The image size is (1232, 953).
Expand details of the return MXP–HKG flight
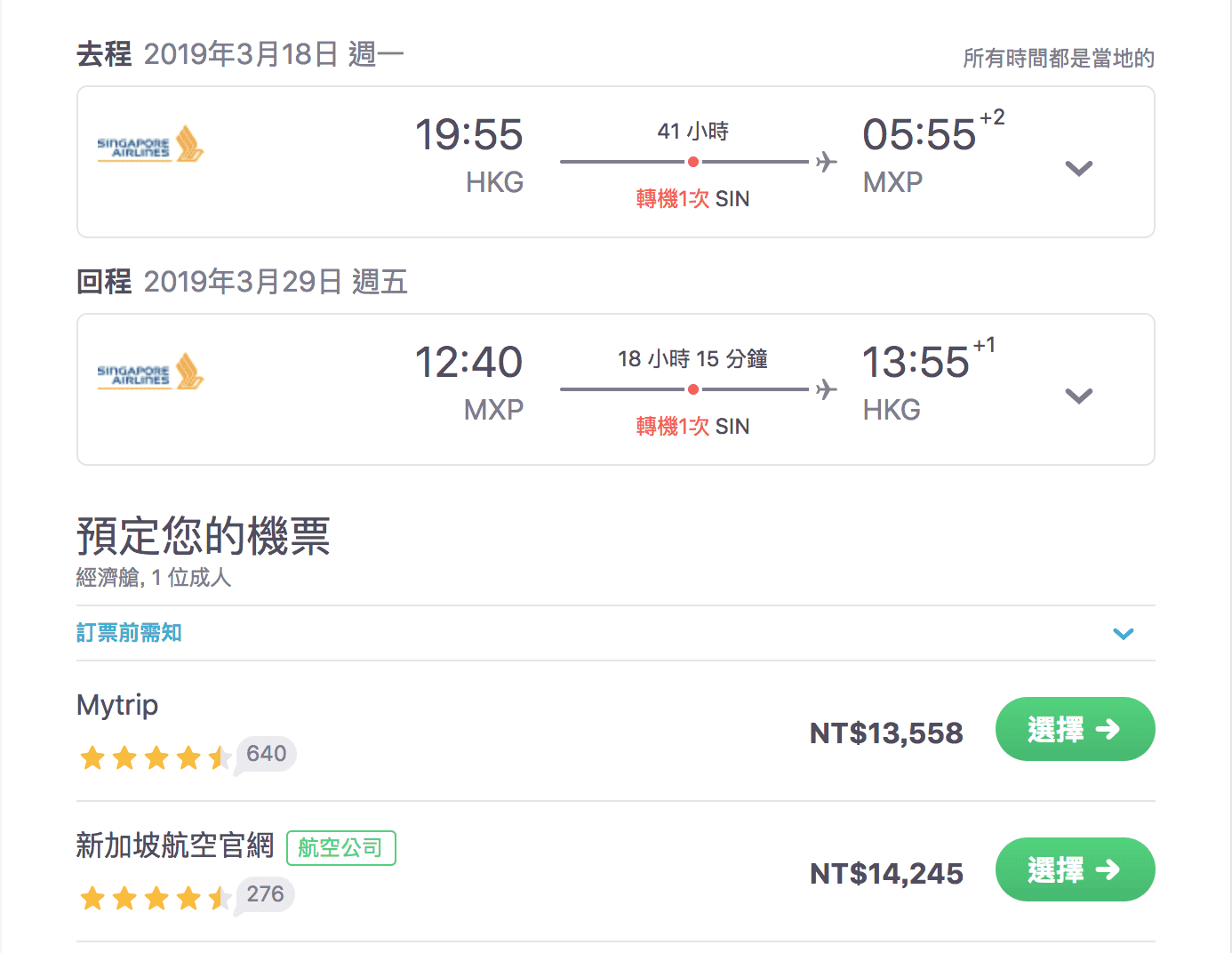1078,396
